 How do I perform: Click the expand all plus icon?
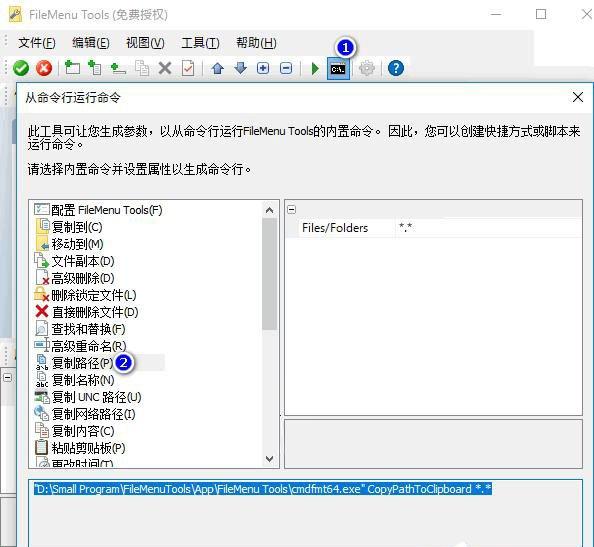coord(263,69)
